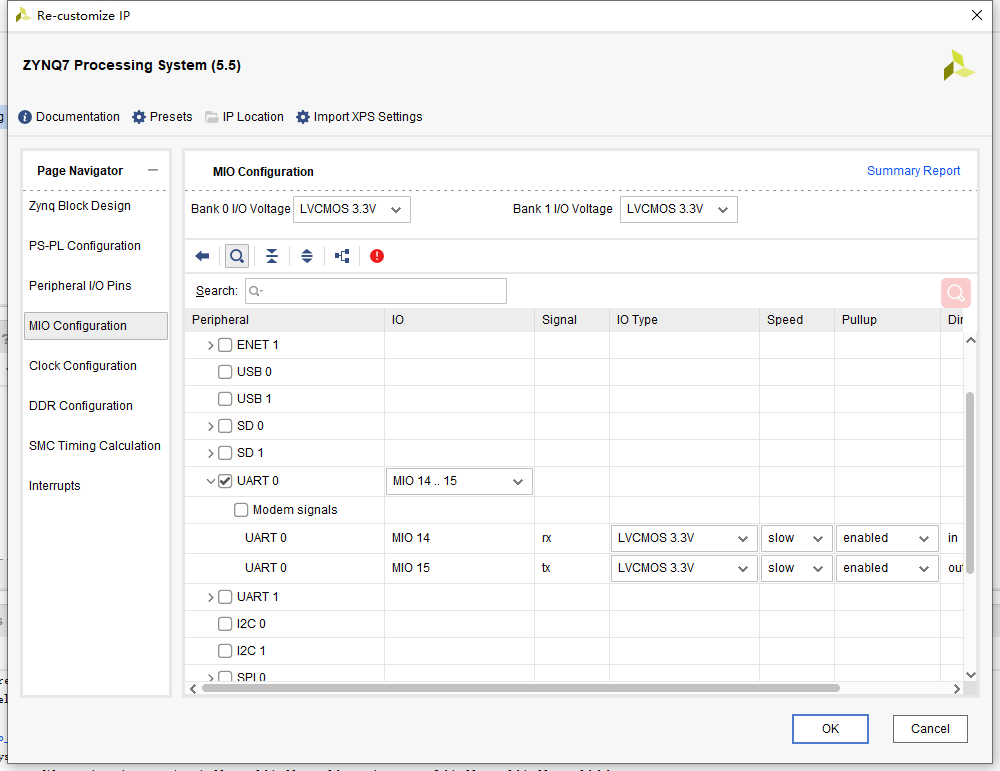This screenshot has width=1000, height=771.
Task: Click the red error indicator icon
Action: point(377,256)
